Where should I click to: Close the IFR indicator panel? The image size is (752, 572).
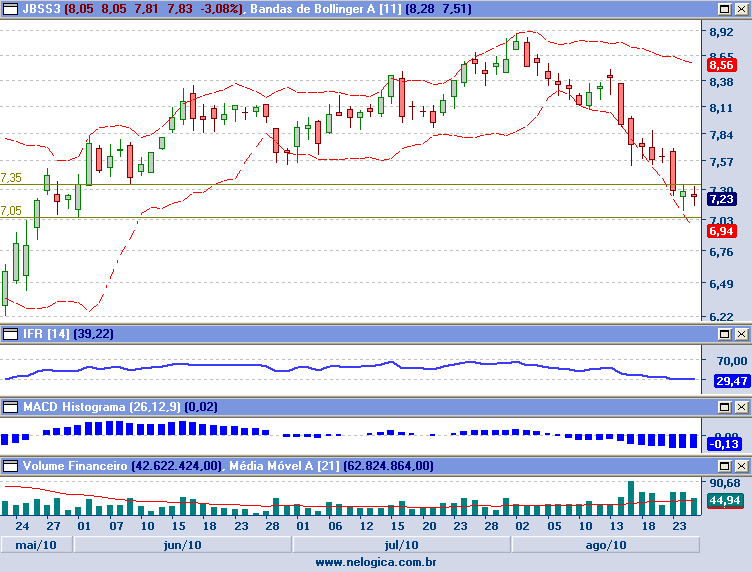click(741, 333)
